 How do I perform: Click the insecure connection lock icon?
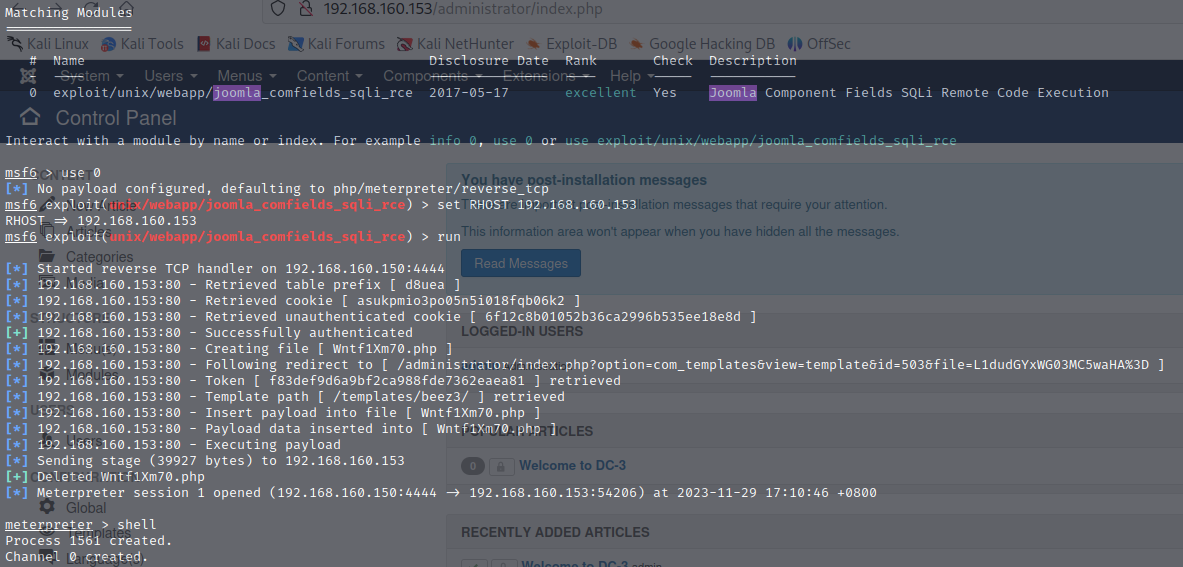[305, 8]
